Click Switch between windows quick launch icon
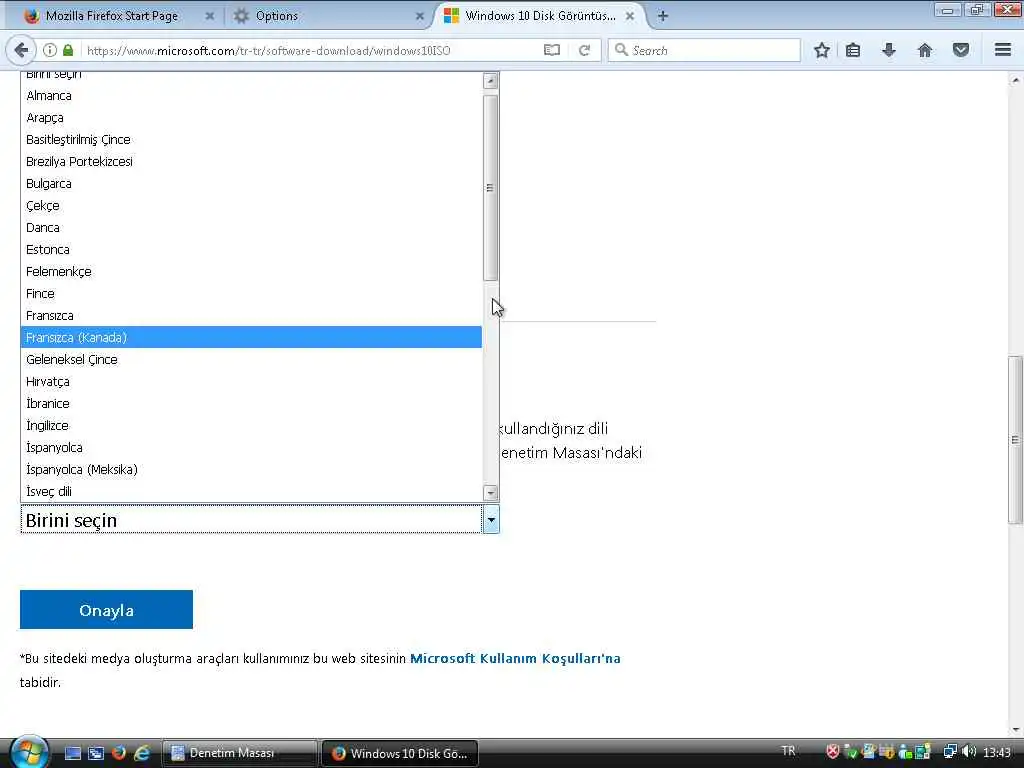The height and width of the screenshot is (768, 1024). click(x=96, y=753)
